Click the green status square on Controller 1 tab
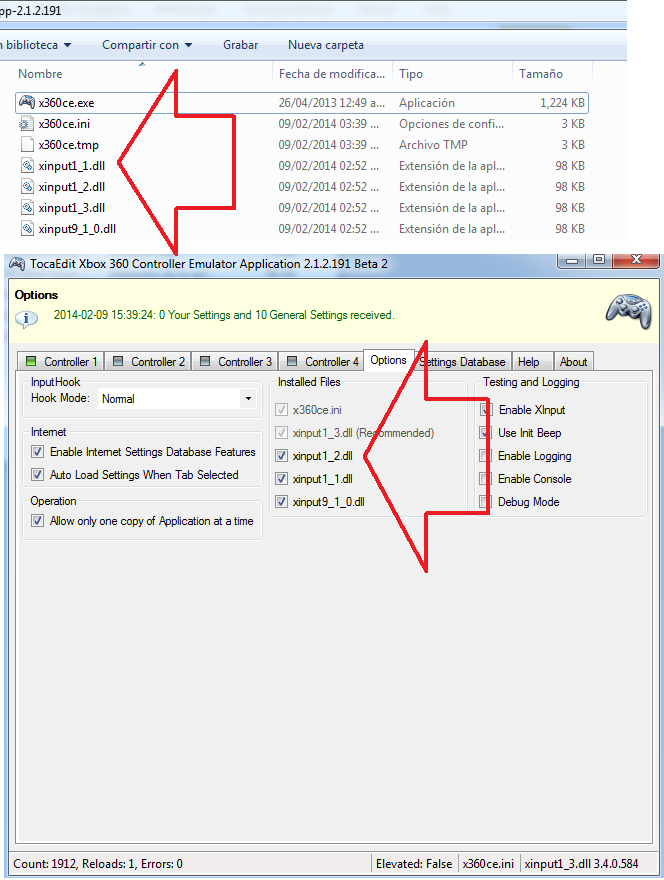The image size is (664, 880). pyautogui.click(x=31, y=361)
